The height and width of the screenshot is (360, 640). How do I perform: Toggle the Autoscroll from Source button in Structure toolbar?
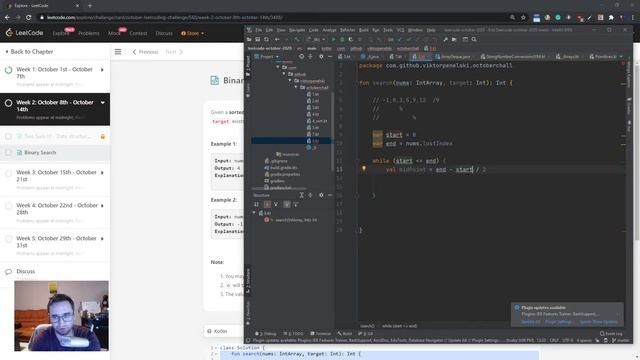tap(296, 204)
